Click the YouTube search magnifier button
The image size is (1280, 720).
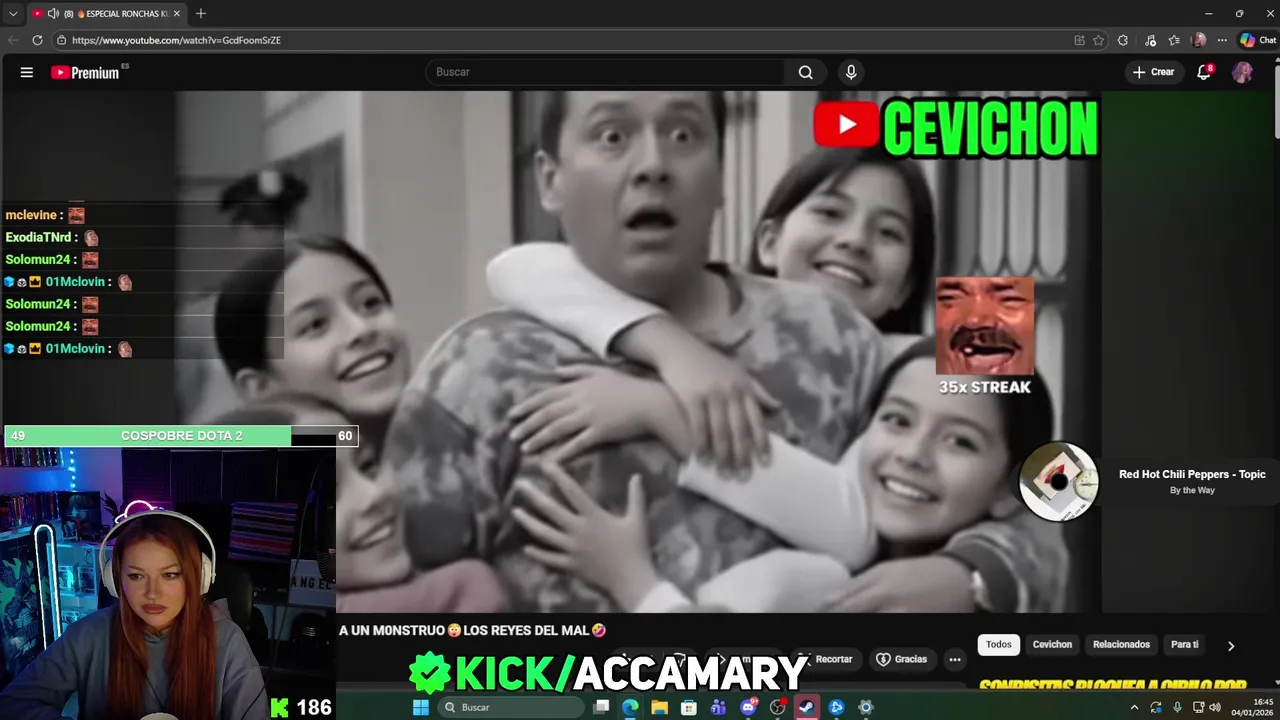point(805,72)
